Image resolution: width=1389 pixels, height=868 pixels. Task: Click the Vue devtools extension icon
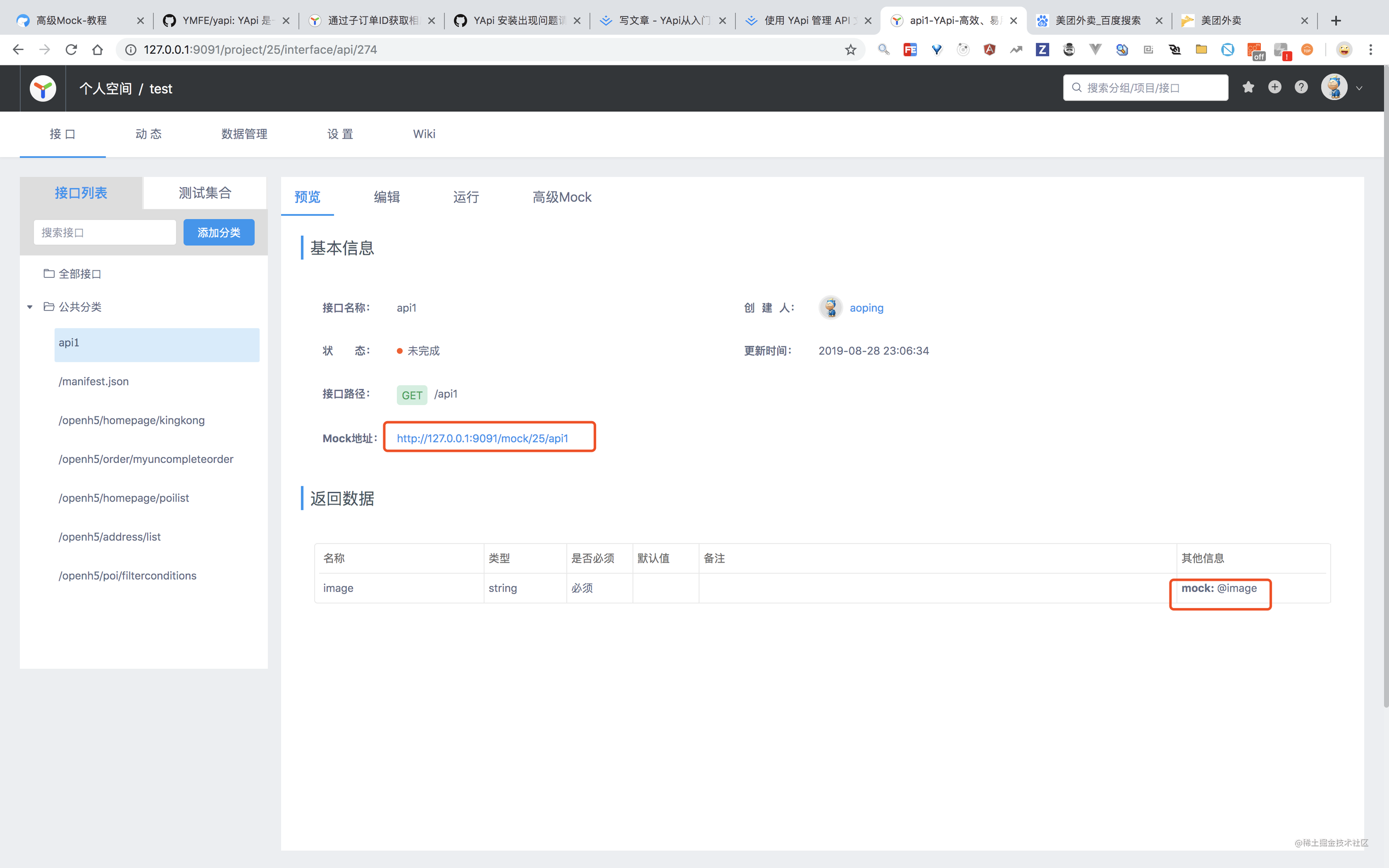click(1095, 50)
